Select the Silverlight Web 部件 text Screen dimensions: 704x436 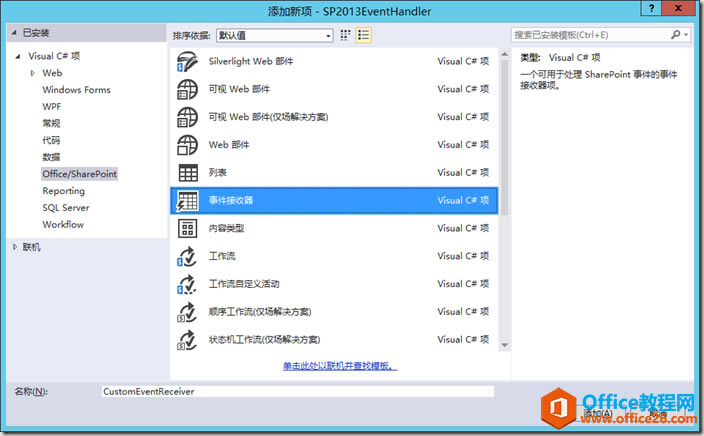click(x=251, y=62)
